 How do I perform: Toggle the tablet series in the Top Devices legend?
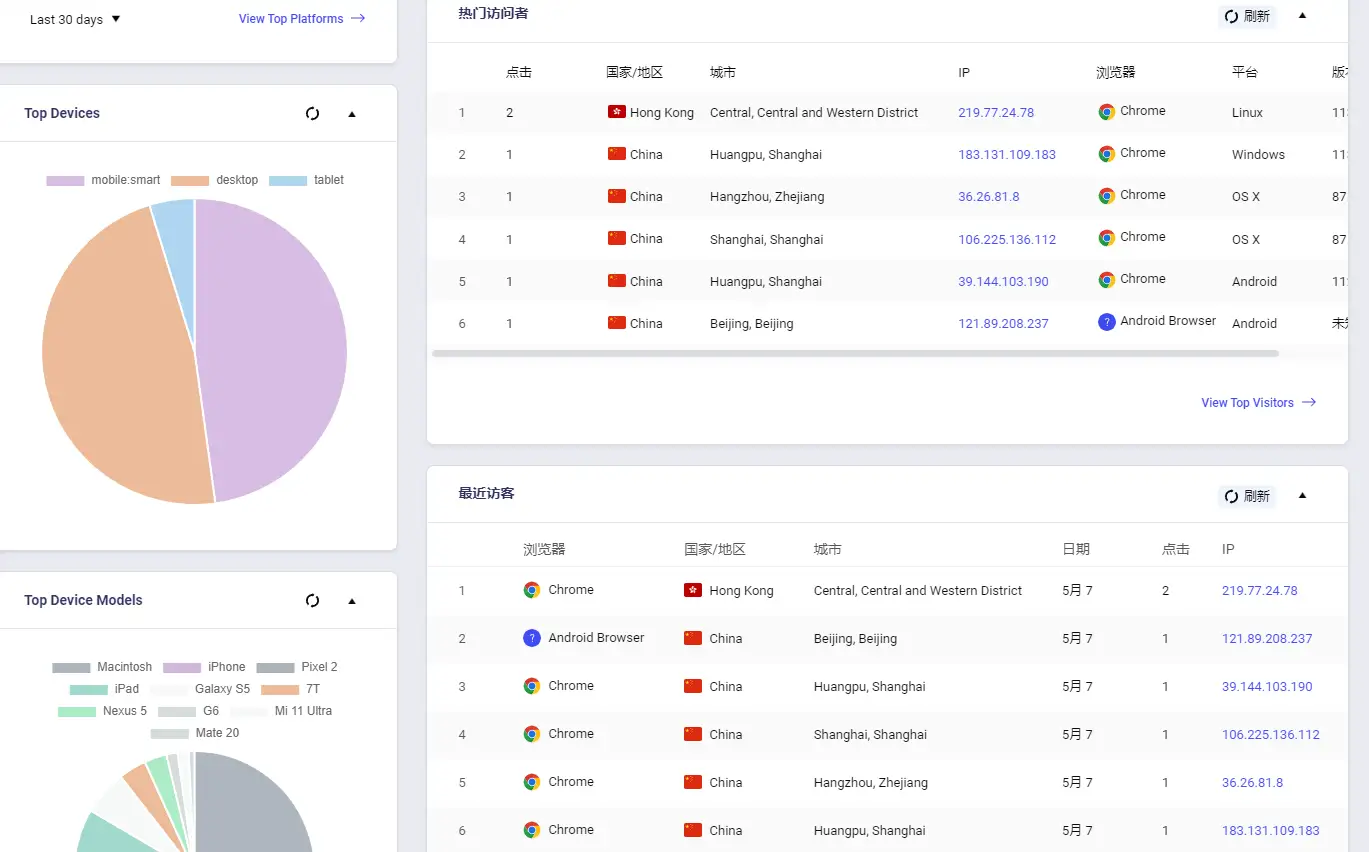tap(306, 180)
